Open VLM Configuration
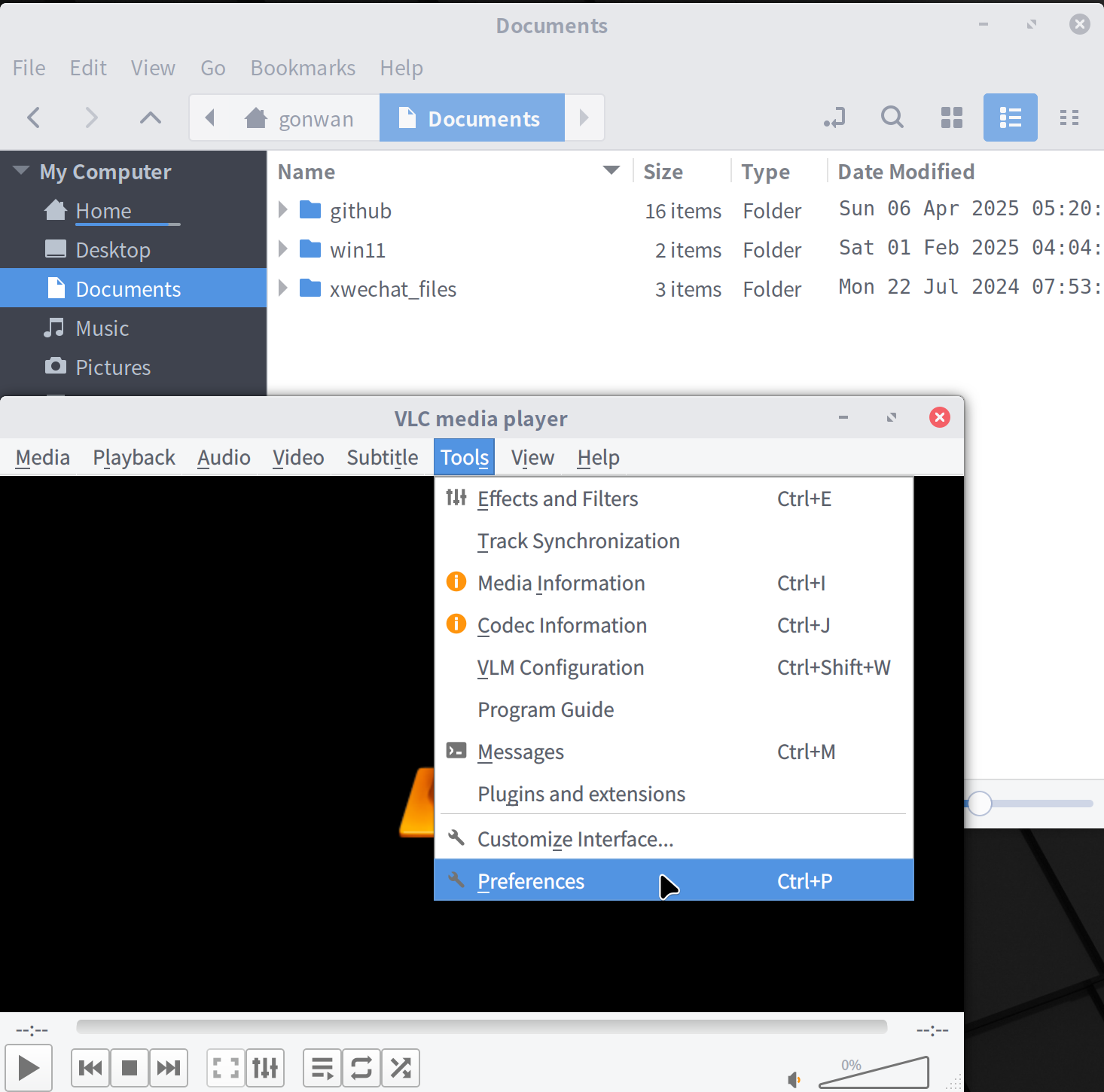Image resolution: width=1104 pixels, height=1092 pixels. (674, 667)
